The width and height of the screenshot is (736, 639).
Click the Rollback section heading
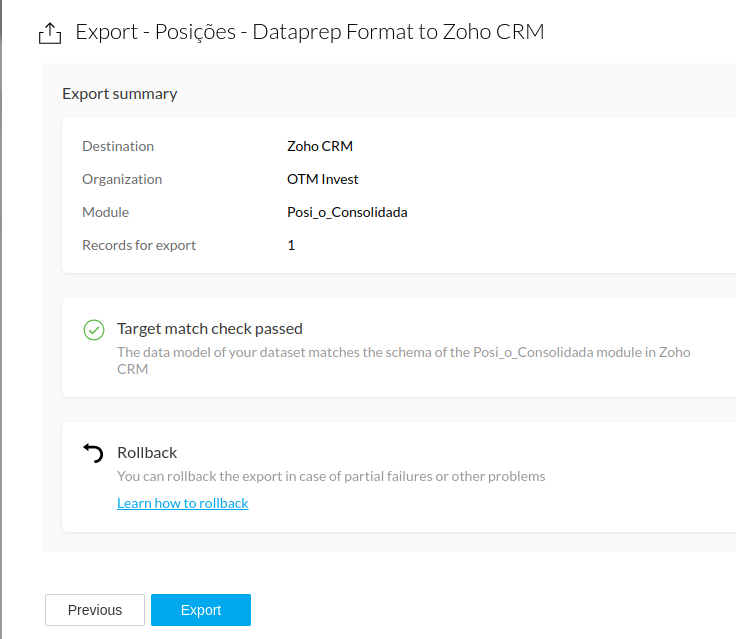coord(147,452)
